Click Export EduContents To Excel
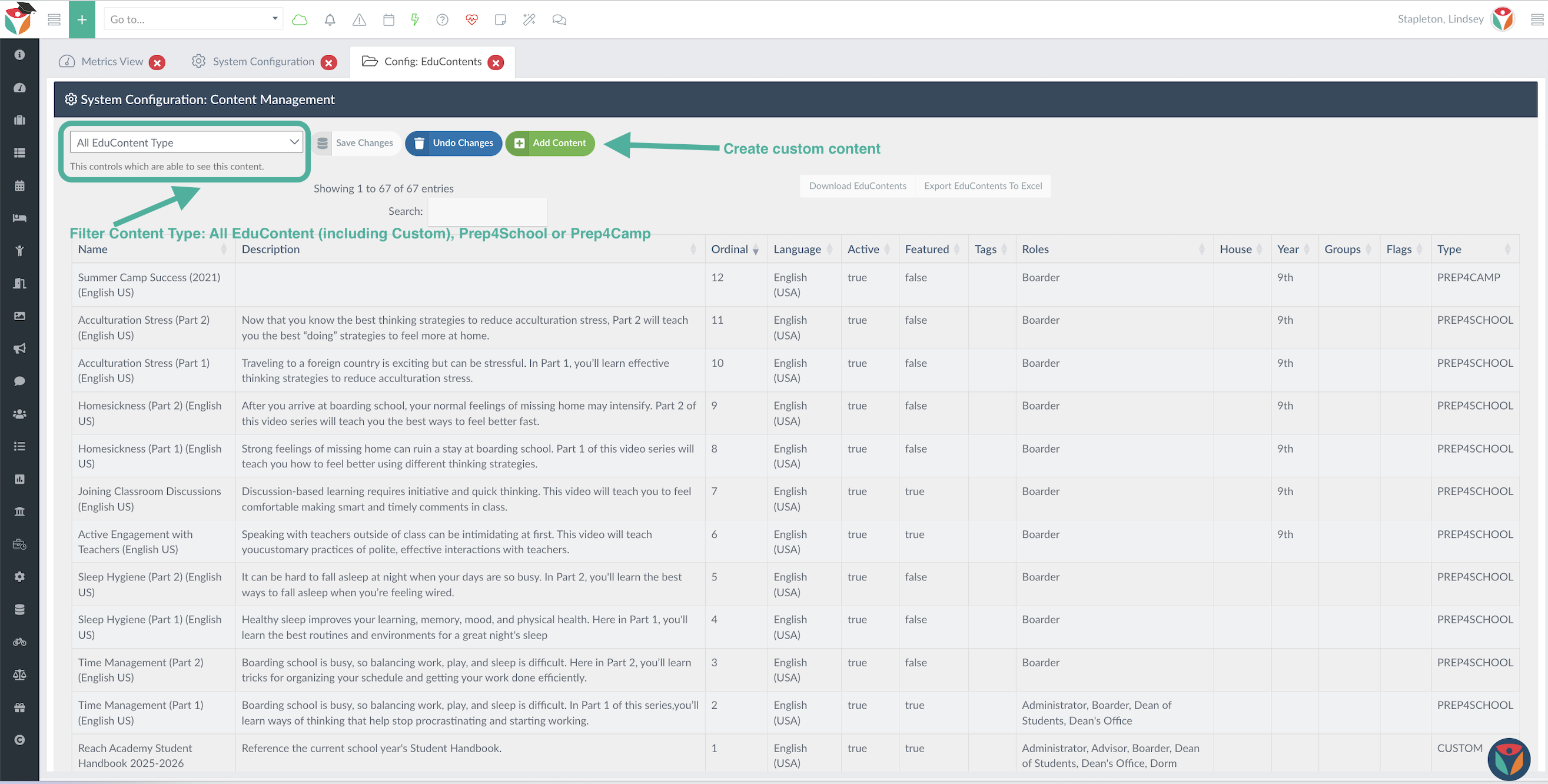 pos(982,185)
